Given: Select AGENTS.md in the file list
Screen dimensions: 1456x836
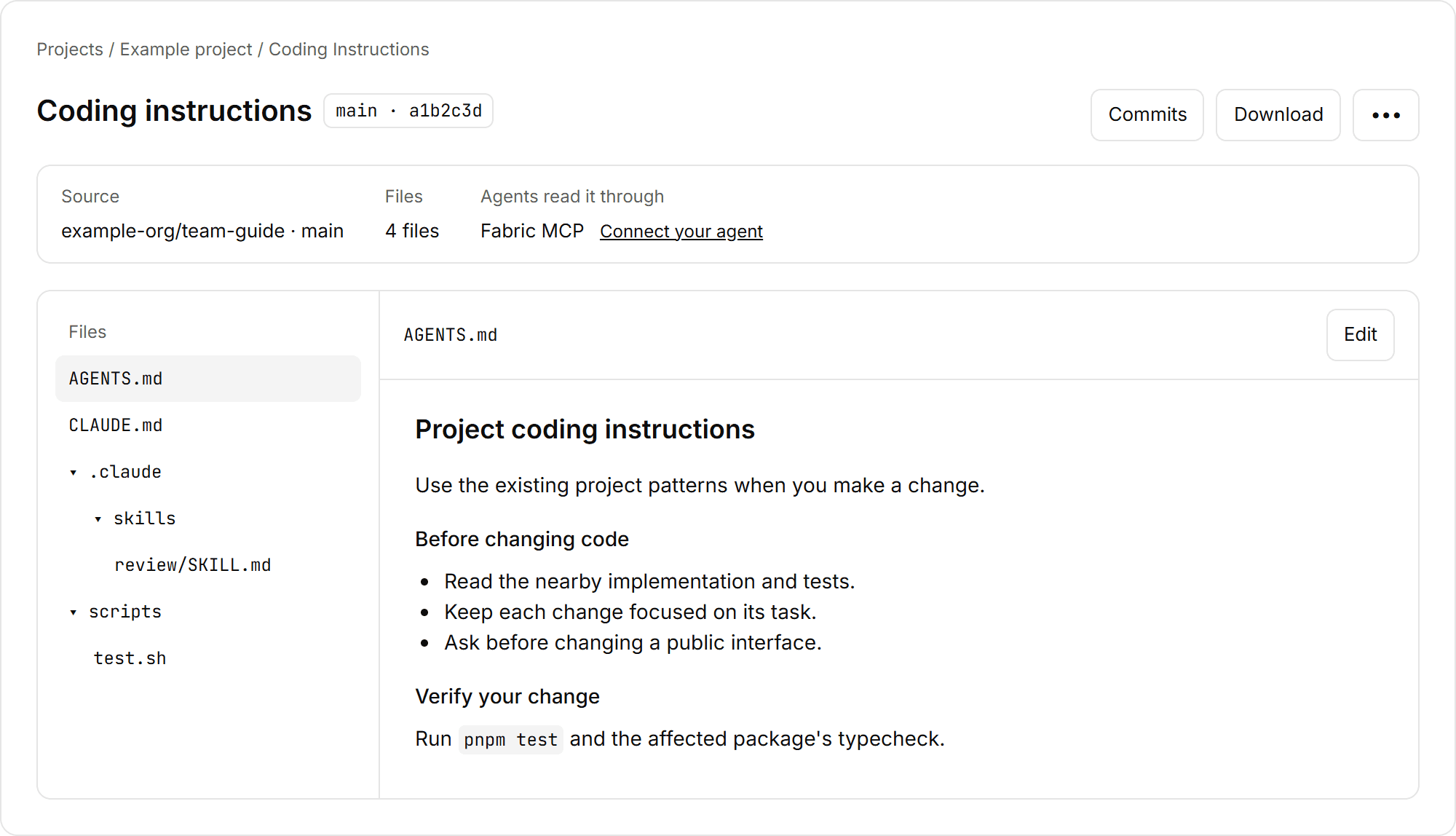Looking at the screenshot, I should click(208, 379).
